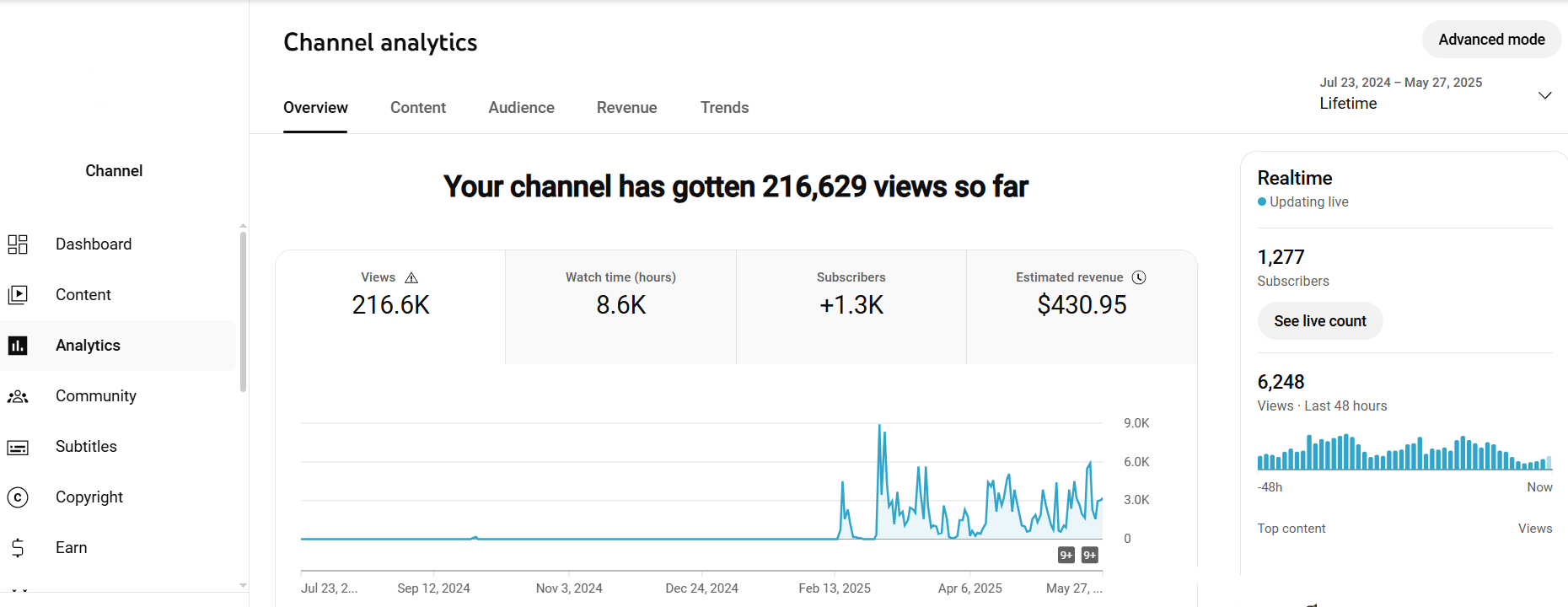Click the Earn dollar sign icon
The width and height of the screenshot is (1568, 607).
(x=18, y=548)
